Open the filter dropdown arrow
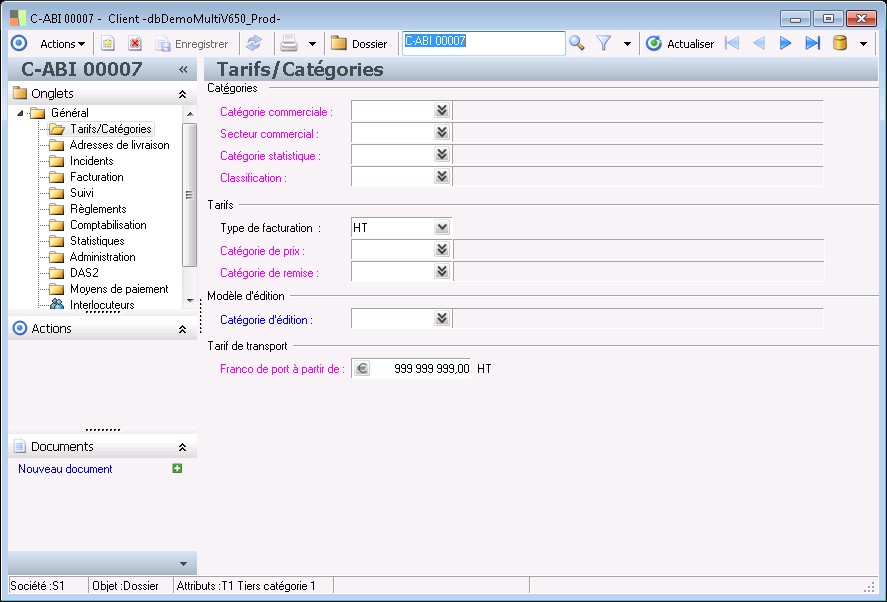 627,44
